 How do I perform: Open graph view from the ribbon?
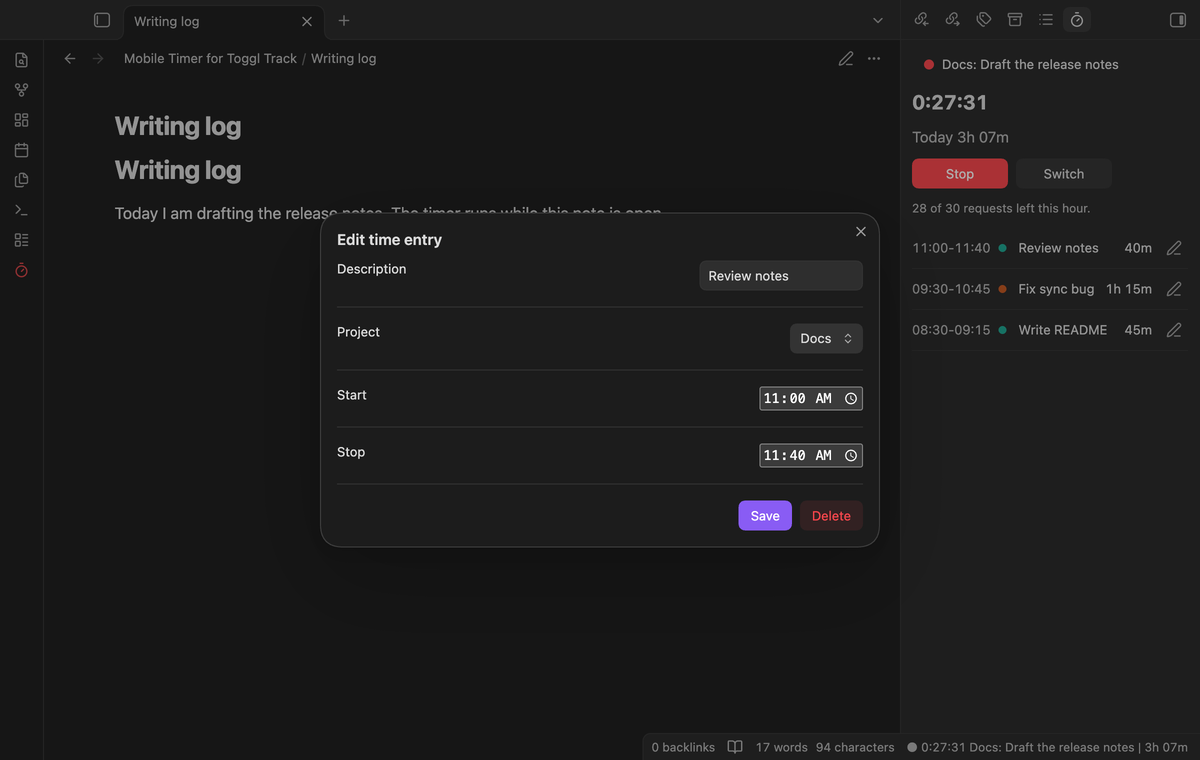(x=21, y=90)
